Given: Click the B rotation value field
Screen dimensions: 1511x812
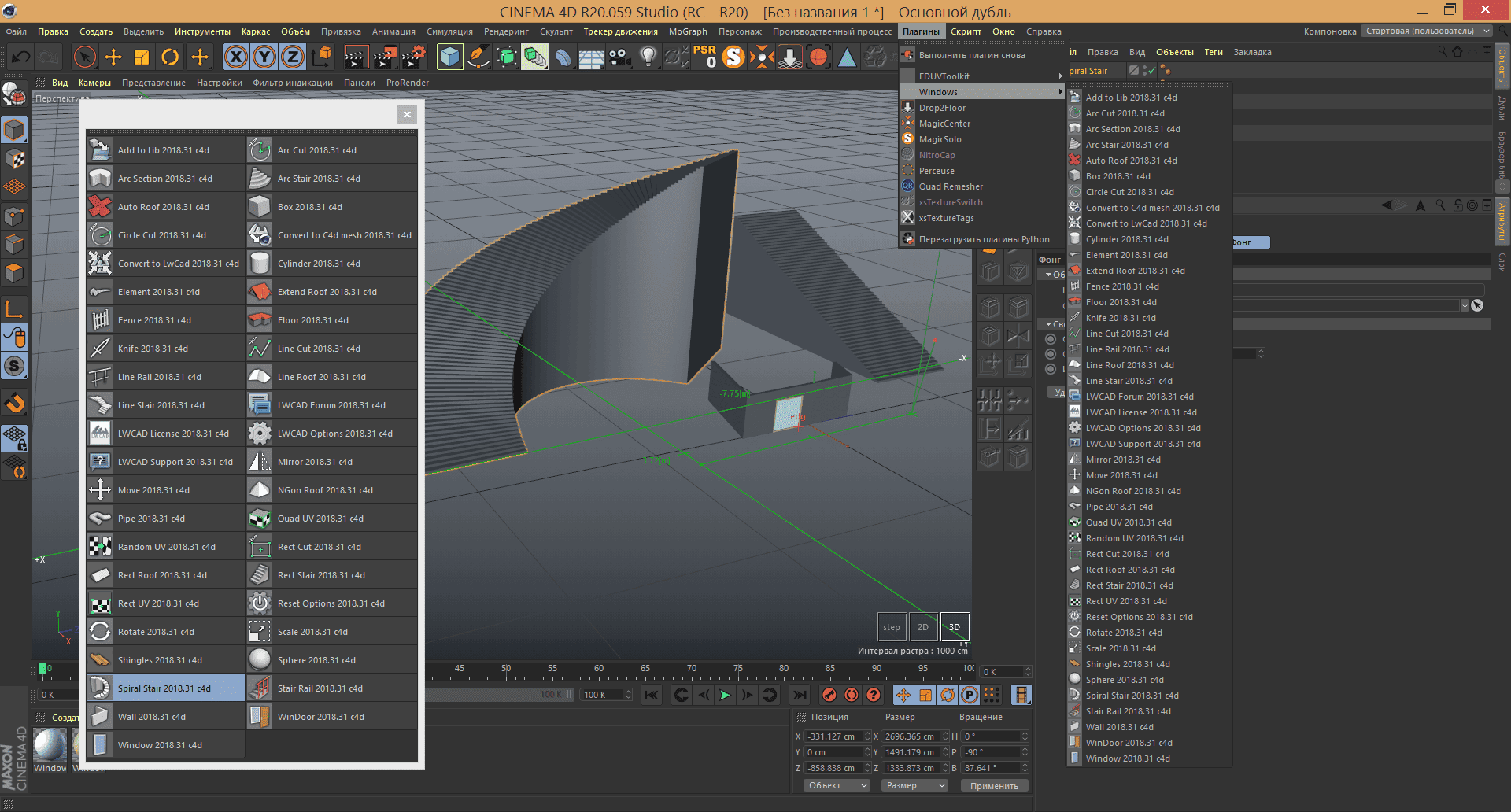Looking at the screenshot, I should [x=991, y=768].
